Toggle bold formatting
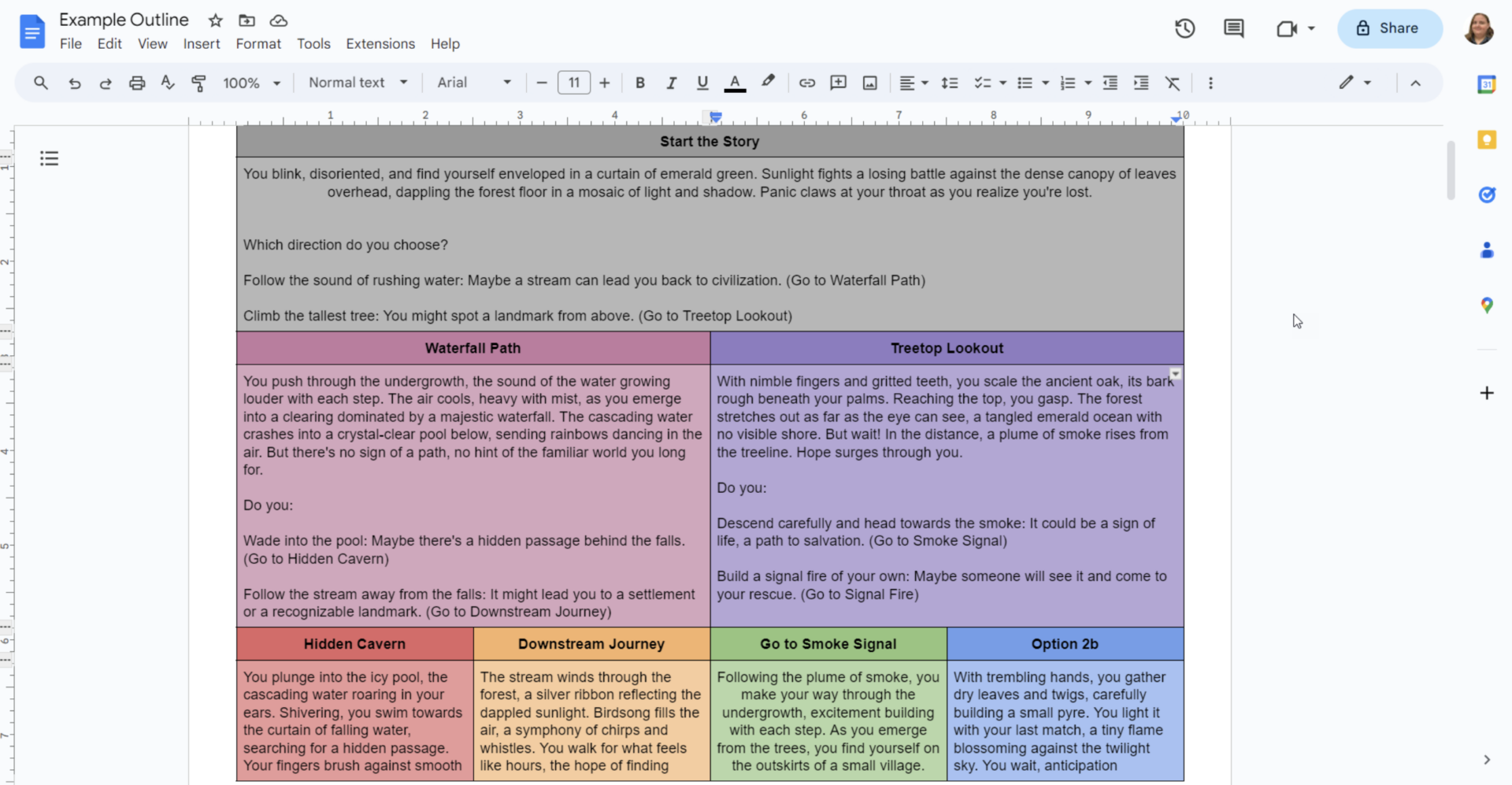This screenshot has height=785, width=1512. click(639, 83)
